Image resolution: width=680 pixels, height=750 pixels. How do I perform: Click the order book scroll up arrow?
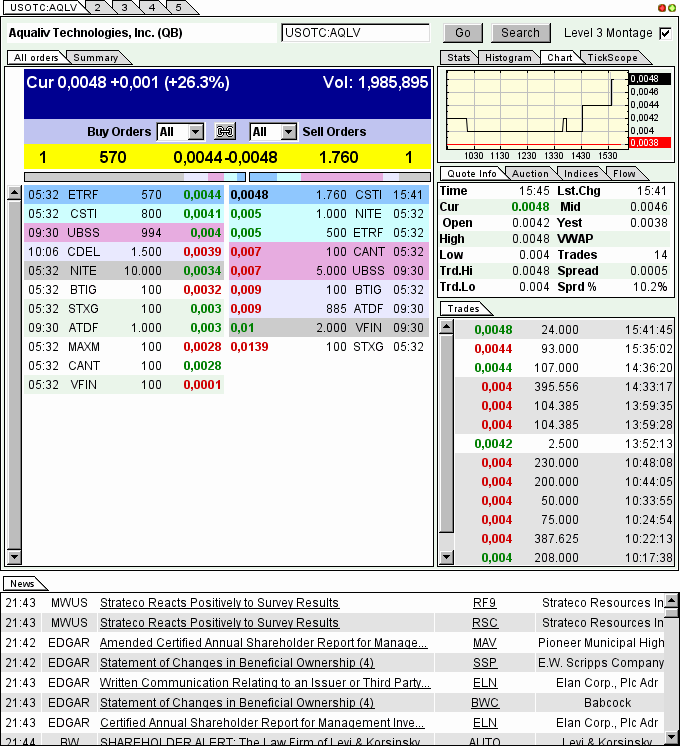click(14, 193)
